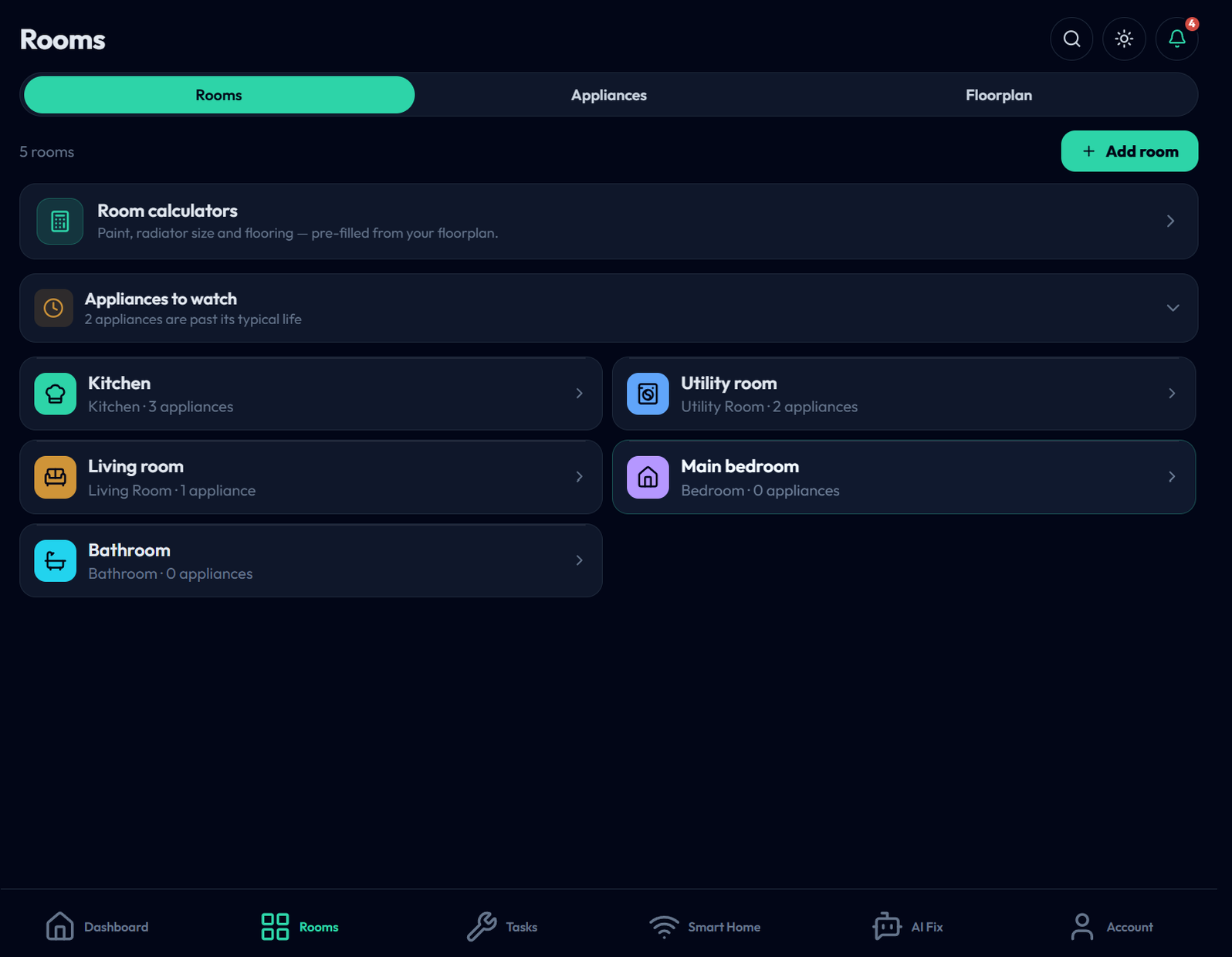Click the Bathroom bathtub icon
The width and height of the screenshot is (1232, 957).
[56, 560]
